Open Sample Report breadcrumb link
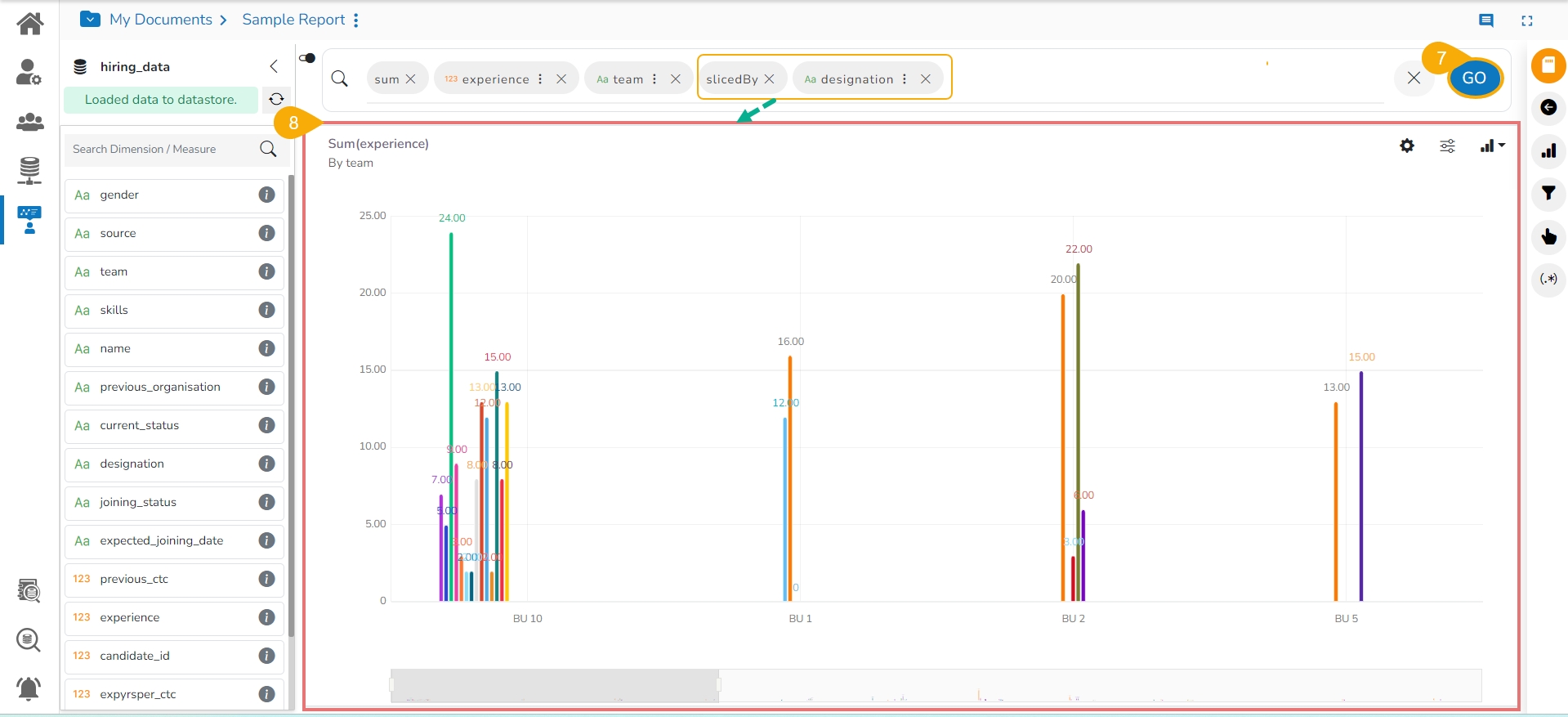Image resolution: width=1568 pixels, height=717 pixels. click(293, 20)
